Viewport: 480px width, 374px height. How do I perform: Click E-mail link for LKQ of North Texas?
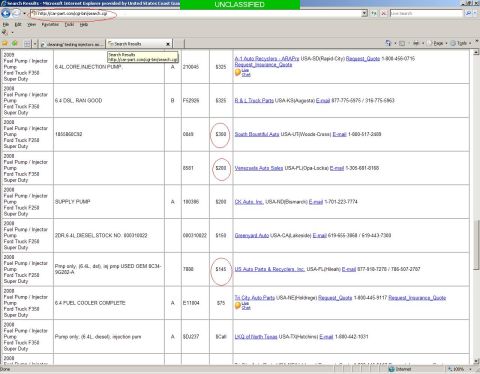[326, 337]
